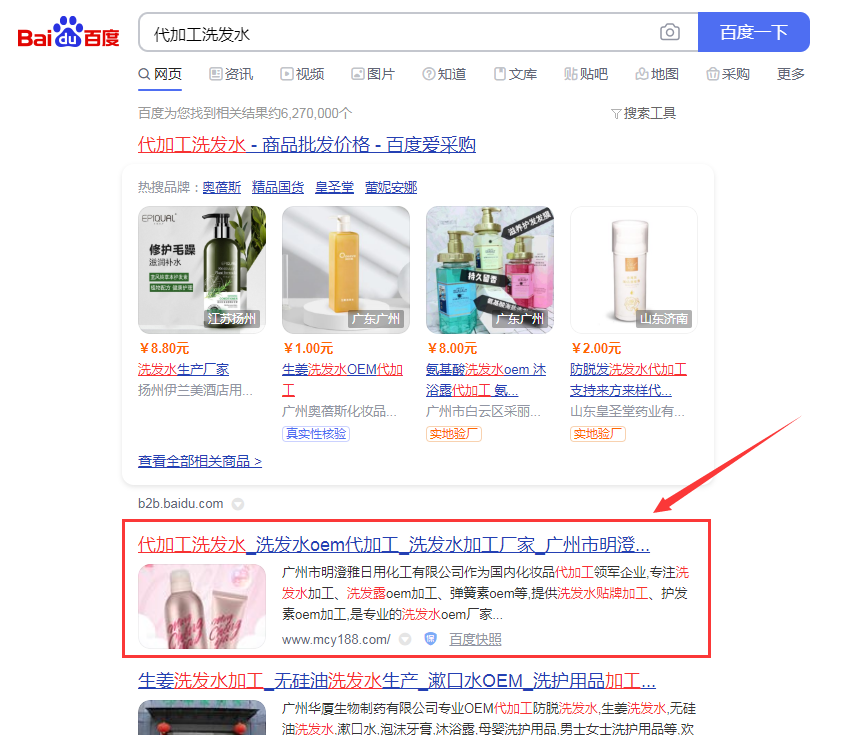Expand dropdown arrow next to b2b.baidu.com
The width and height of the screenshot is (845, 735).
pyautogui.click(x=238, y=504)
